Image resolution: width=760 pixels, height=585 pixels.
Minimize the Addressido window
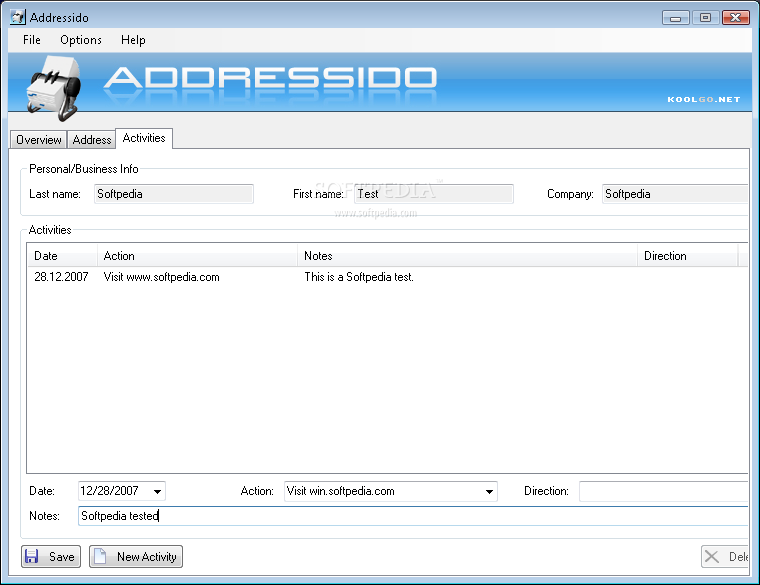pyautogui.click(x=676, y=18)
